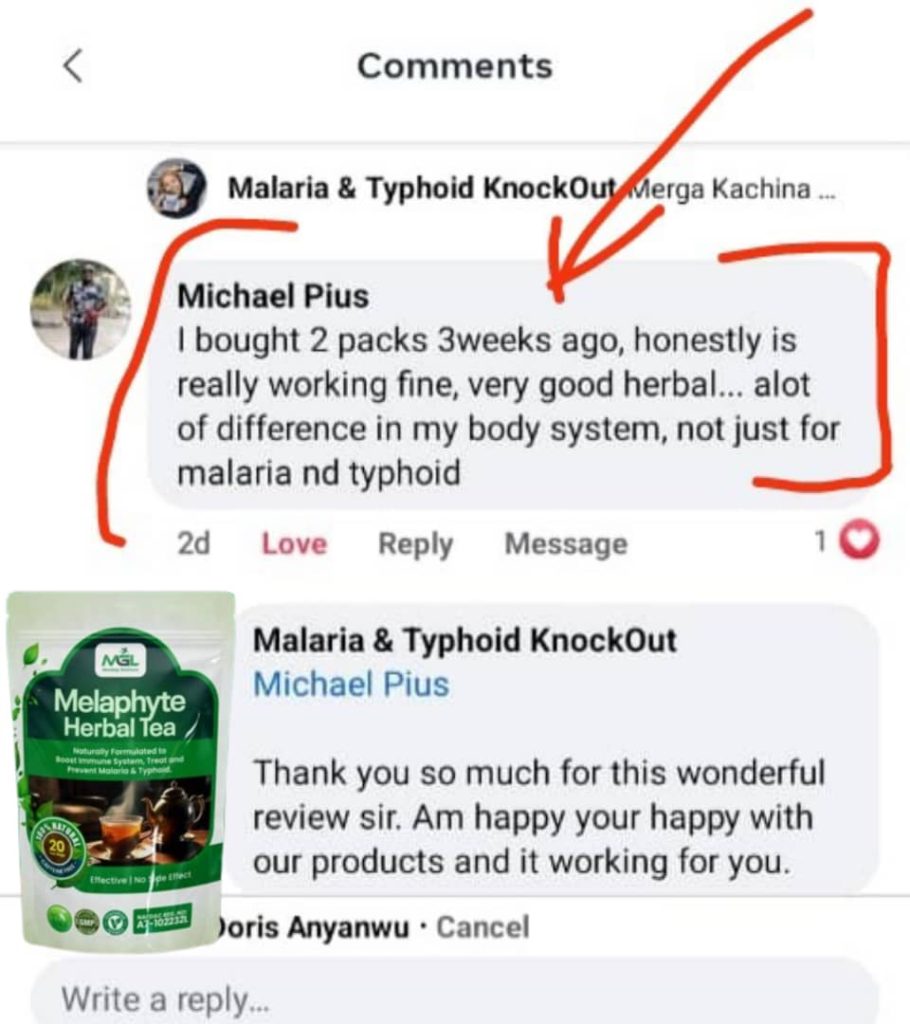Tap the 2d timestamp on the comment
Image resolution: width=910 pixels, height=1024 pixels.
click(x=193, y=543)
